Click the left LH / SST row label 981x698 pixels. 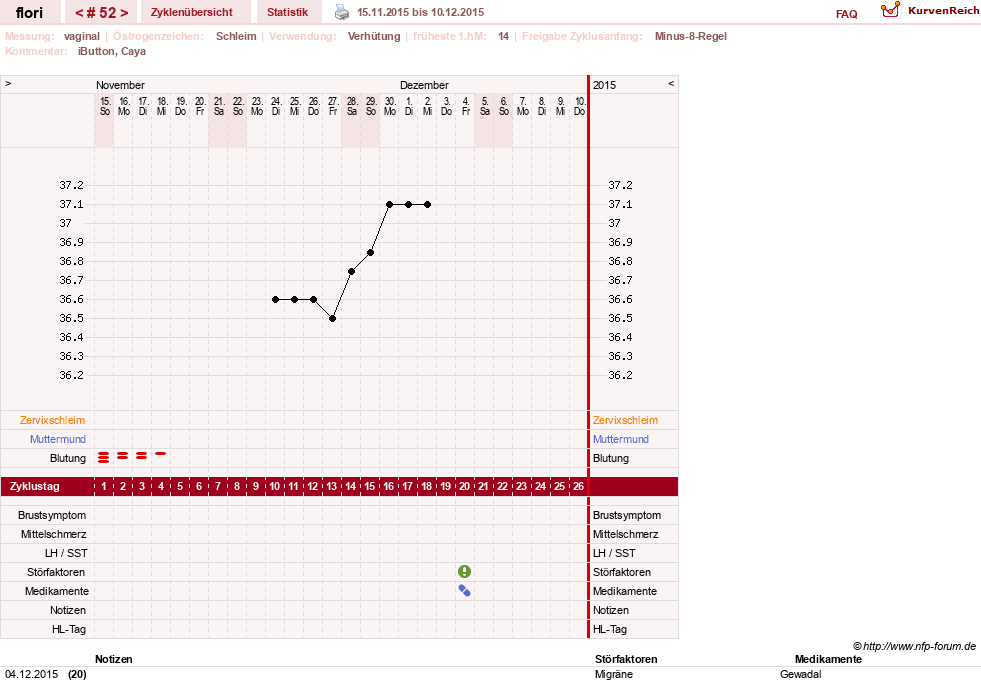tap(66, 553)
